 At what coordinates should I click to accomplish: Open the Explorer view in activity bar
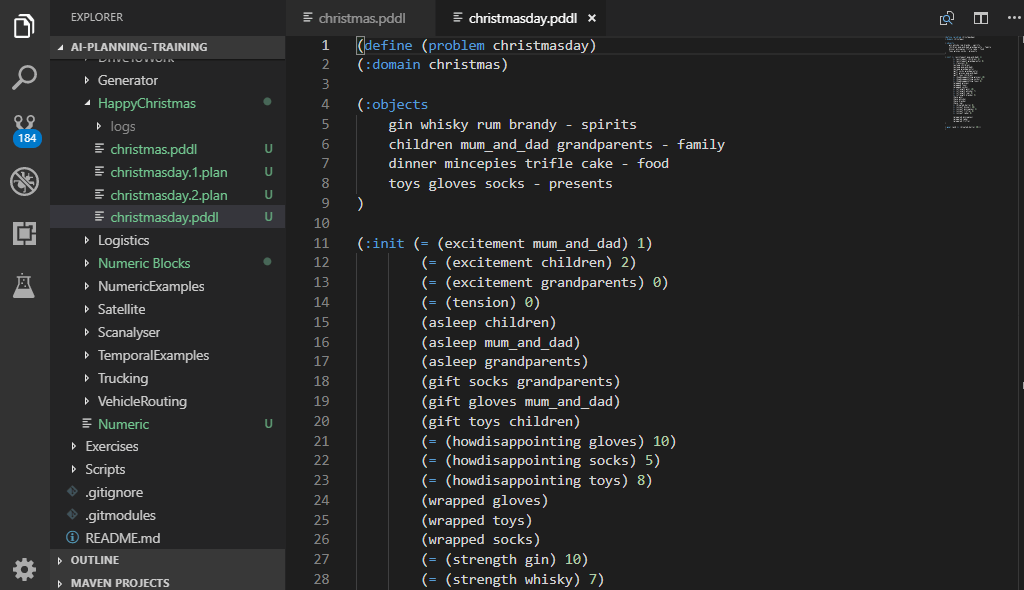point(24,26)
